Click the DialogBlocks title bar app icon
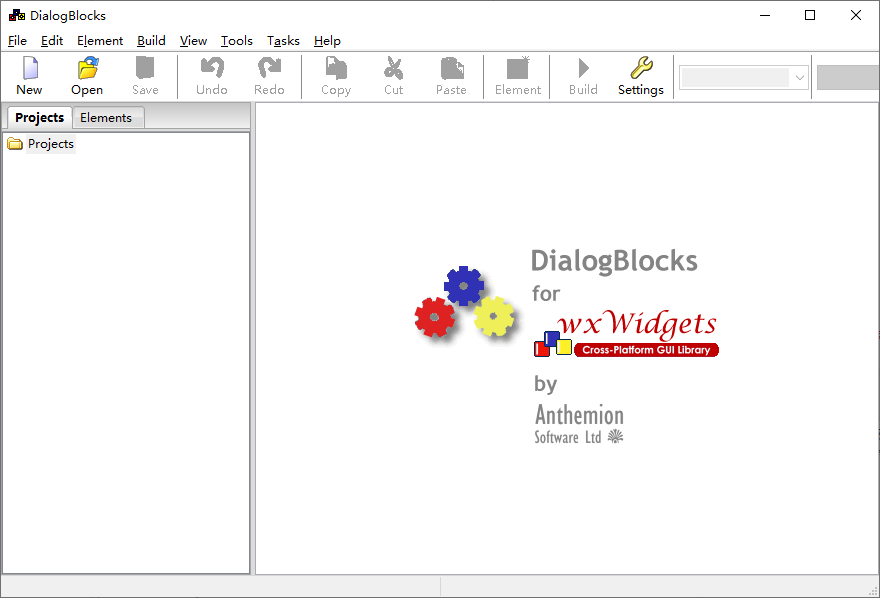 [17, 15]
